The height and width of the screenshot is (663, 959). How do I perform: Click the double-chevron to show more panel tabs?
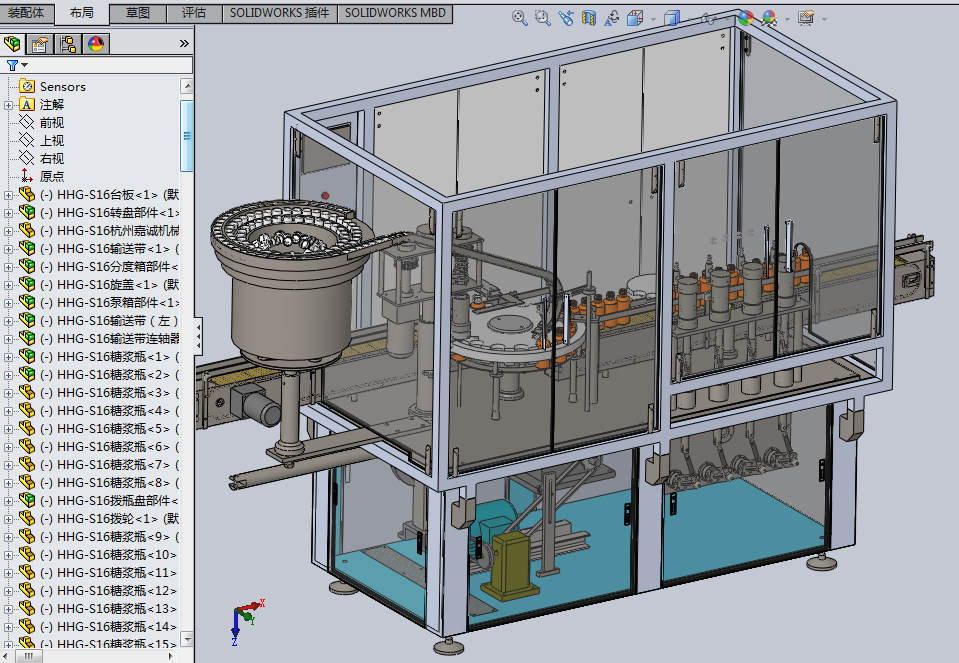(x=184, y=44)
